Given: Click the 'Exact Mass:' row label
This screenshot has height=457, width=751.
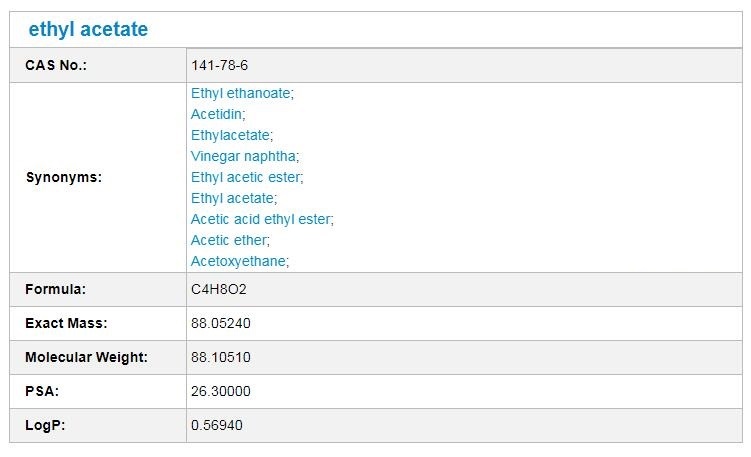Looking at the screenshot, I should point(66,324).
